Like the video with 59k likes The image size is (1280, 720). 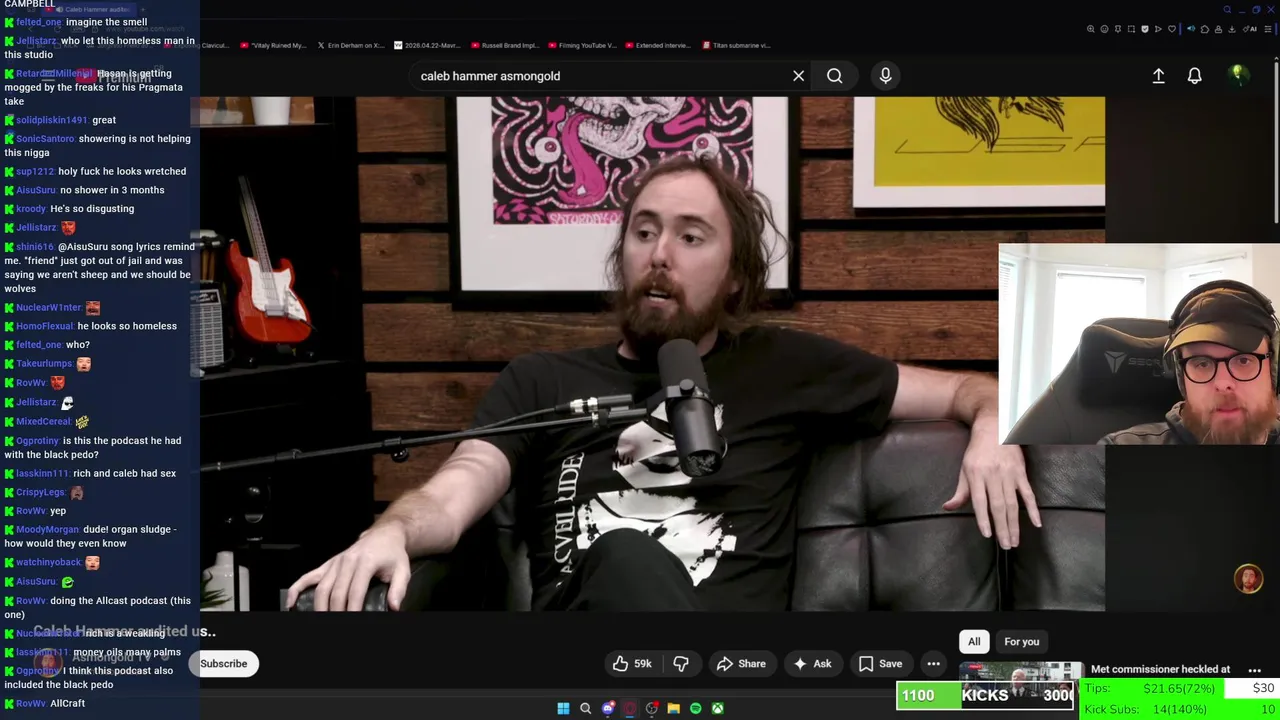coord(632,664)
